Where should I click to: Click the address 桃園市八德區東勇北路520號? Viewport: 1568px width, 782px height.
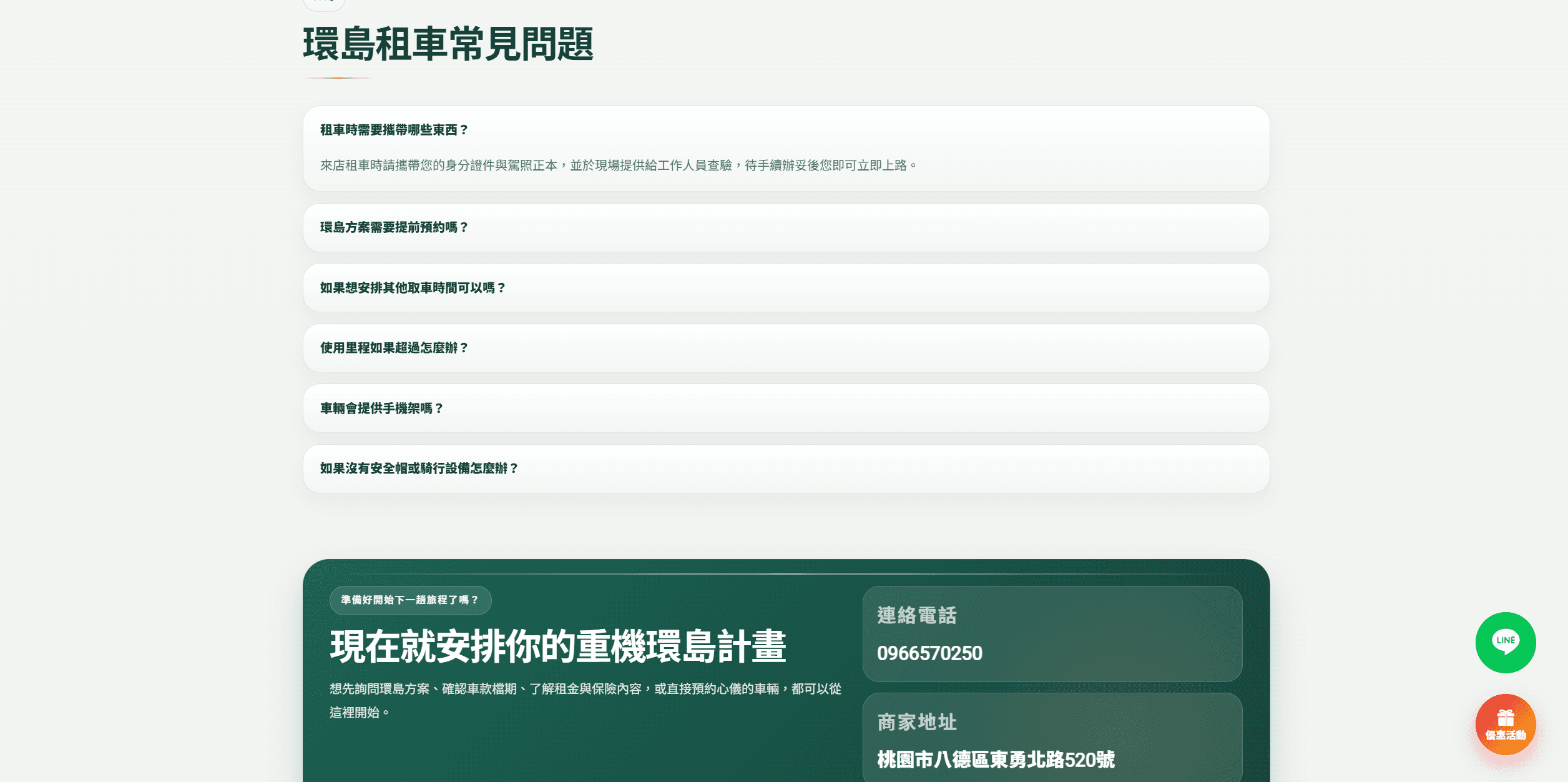(x=996, y=760)
